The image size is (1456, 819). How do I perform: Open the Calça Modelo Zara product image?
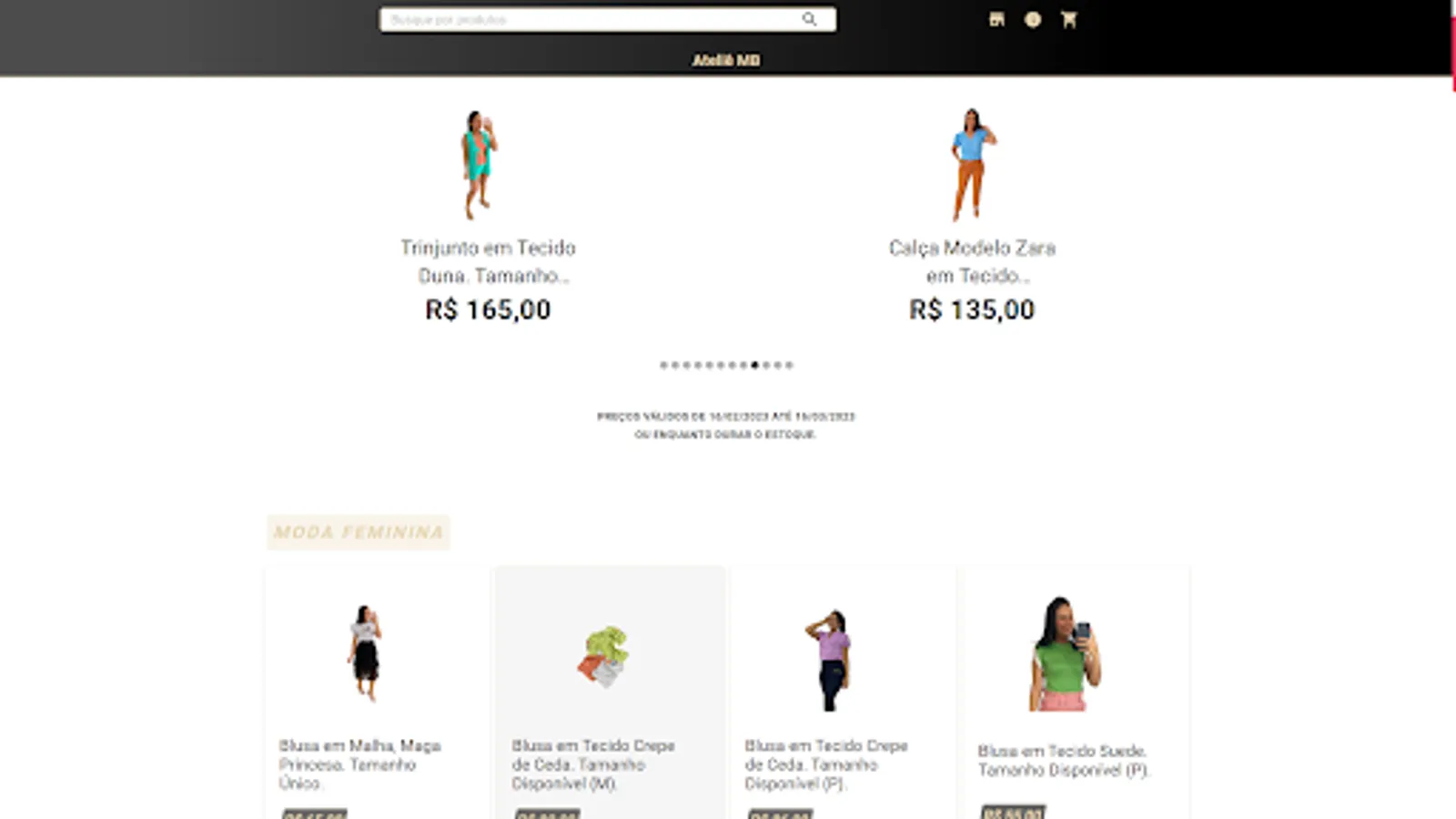point(972,164)
